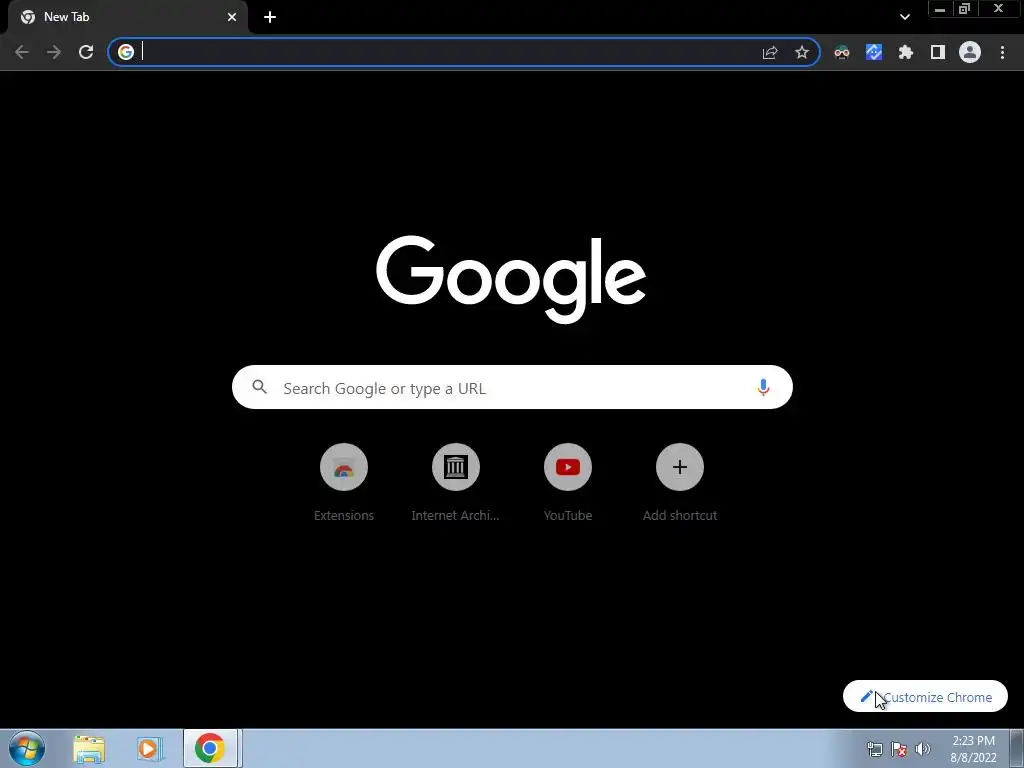The image size is (1024, 768).
Task: Open the Chrome three-dot menu
Action: pos(1002,52)
